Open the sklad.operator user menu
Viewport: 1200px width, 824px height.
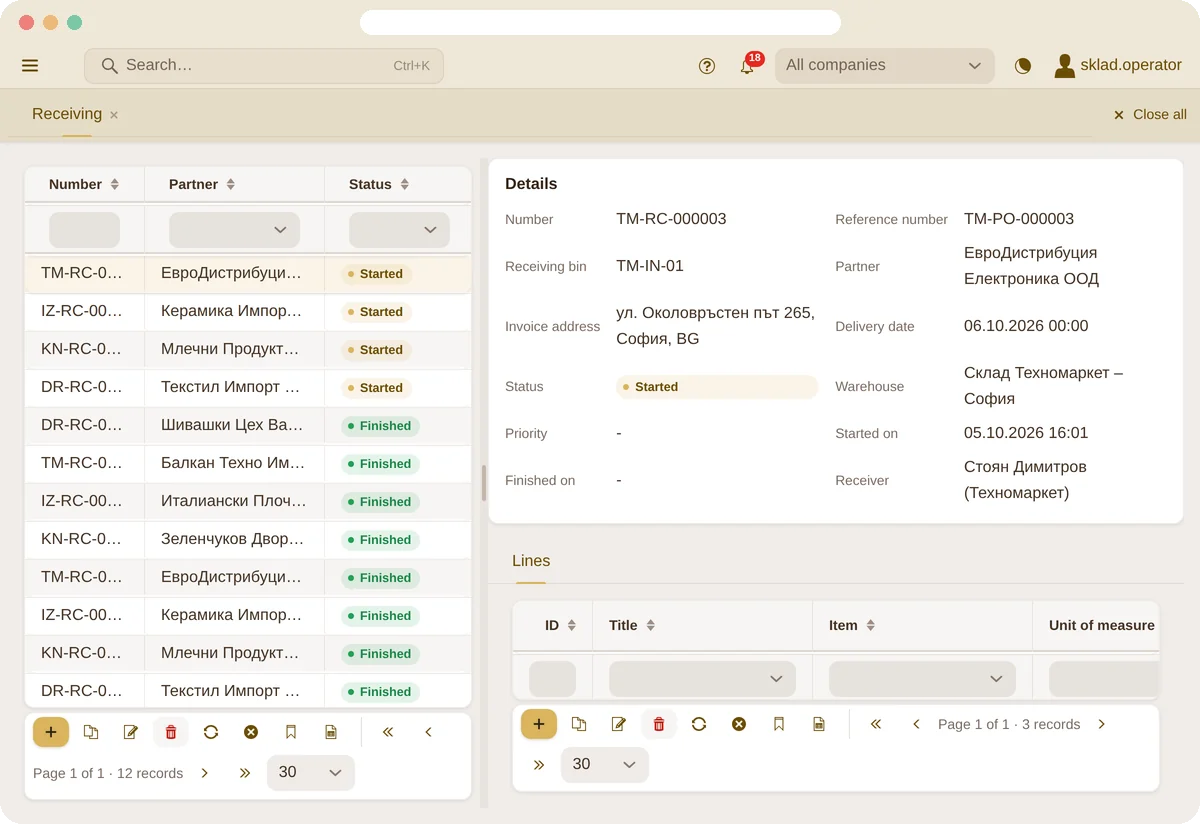click(1118, 66)
